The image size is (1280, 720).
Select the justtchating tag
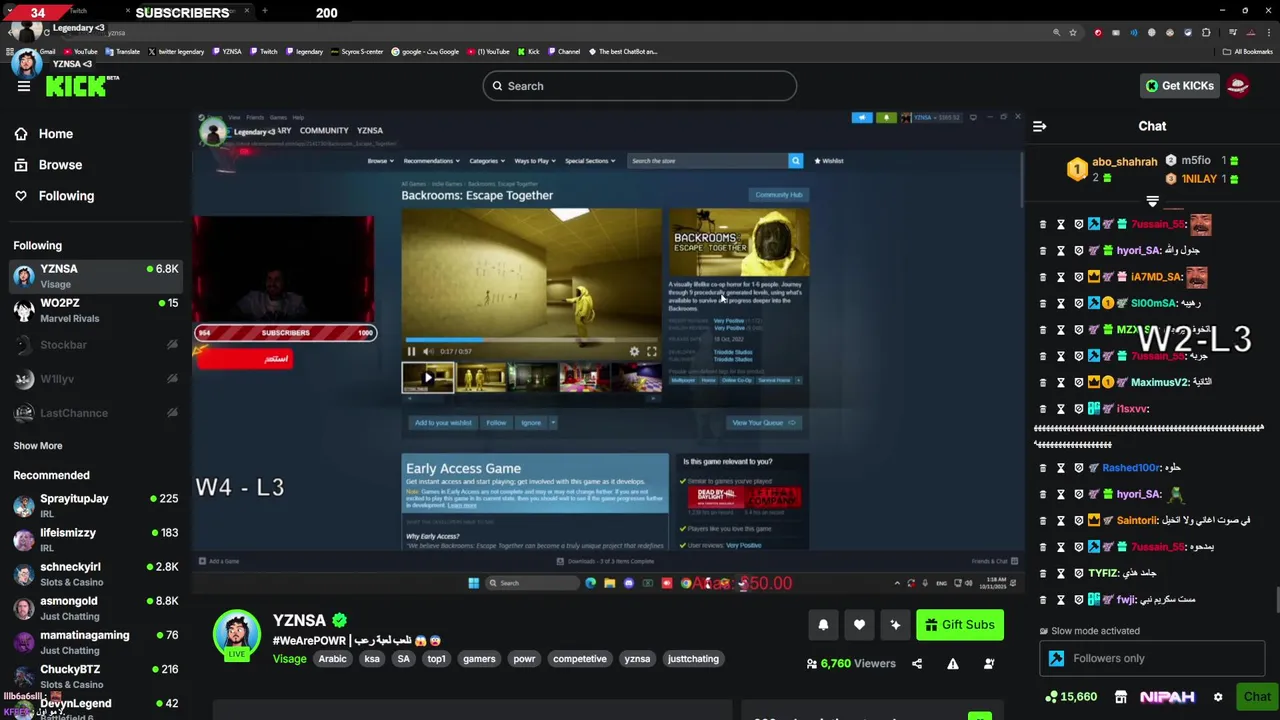(693, 659)
